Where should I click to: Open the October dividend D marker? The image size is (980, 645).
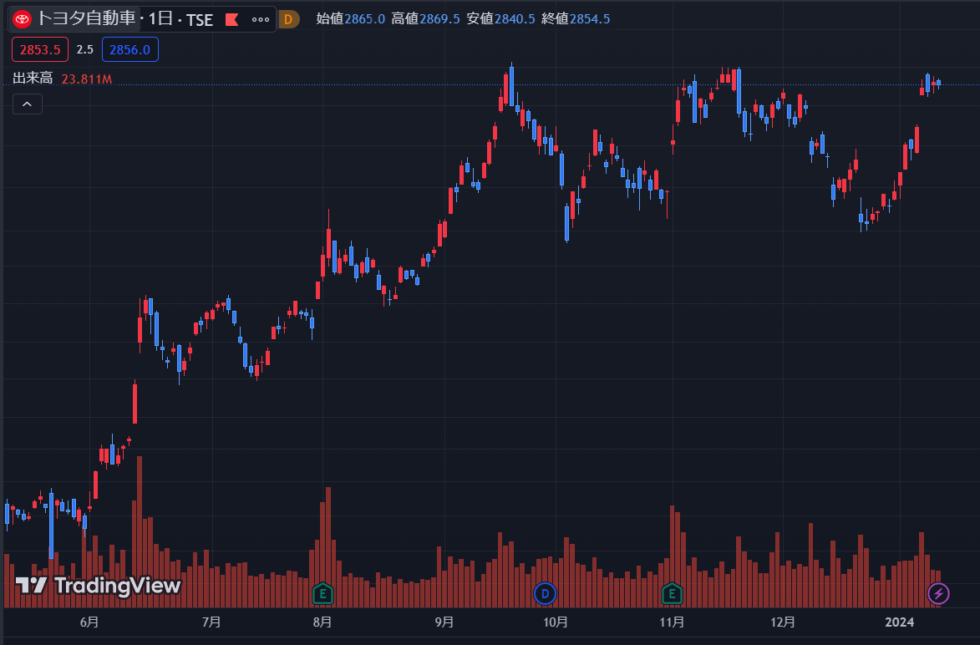coord(545,593)
